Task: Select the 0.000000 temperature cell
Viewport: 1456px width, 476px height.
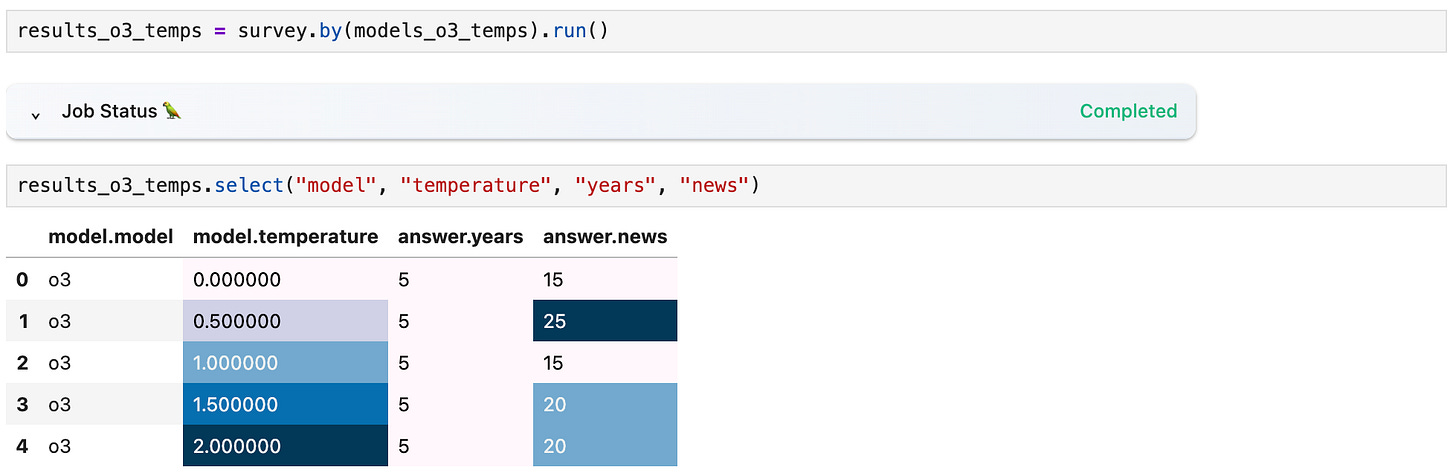Action: click(x=285, y=279)
